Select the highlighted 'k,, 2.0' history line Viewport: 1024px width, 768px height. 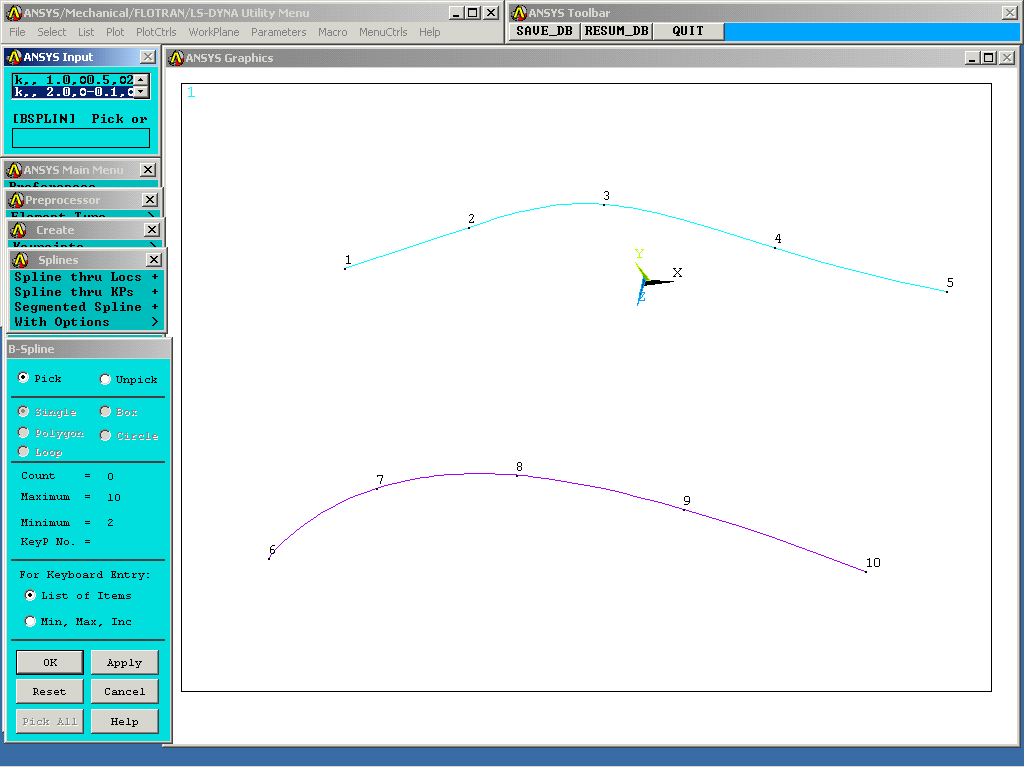coord(73,92)
